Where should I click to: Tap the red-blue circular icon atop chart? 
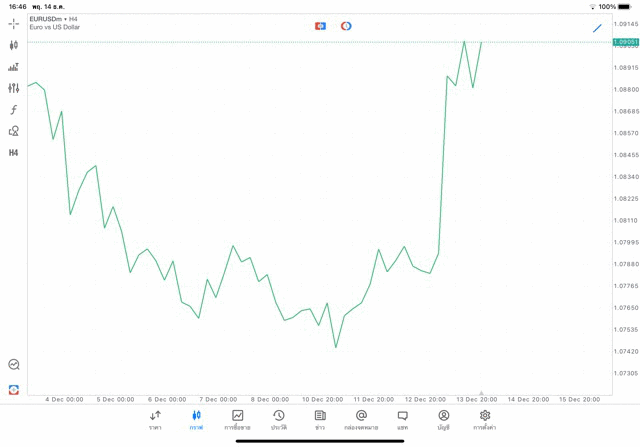point(346,26)
